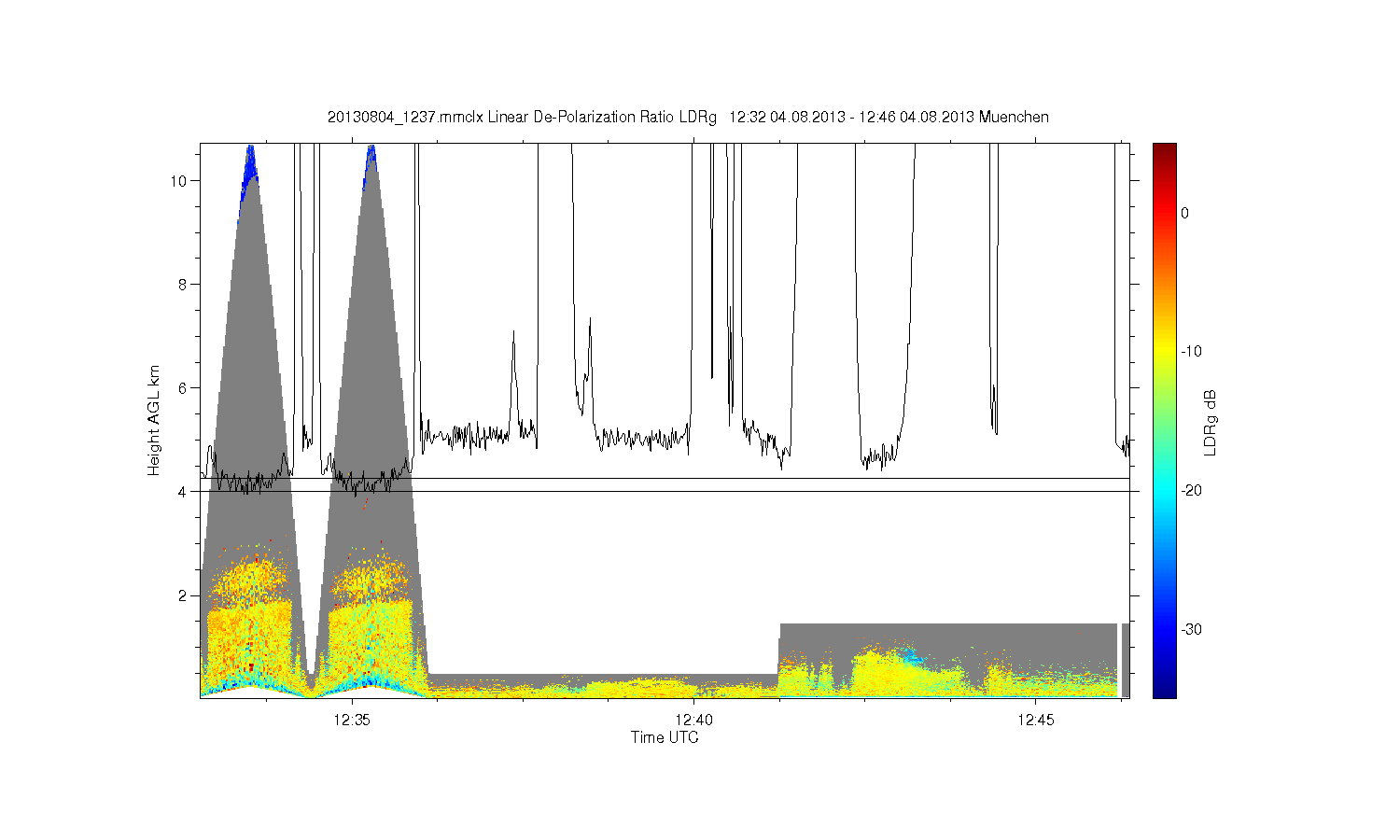Click the colorbar value -10
1400x840 pixels.
tap(1190, 352)
